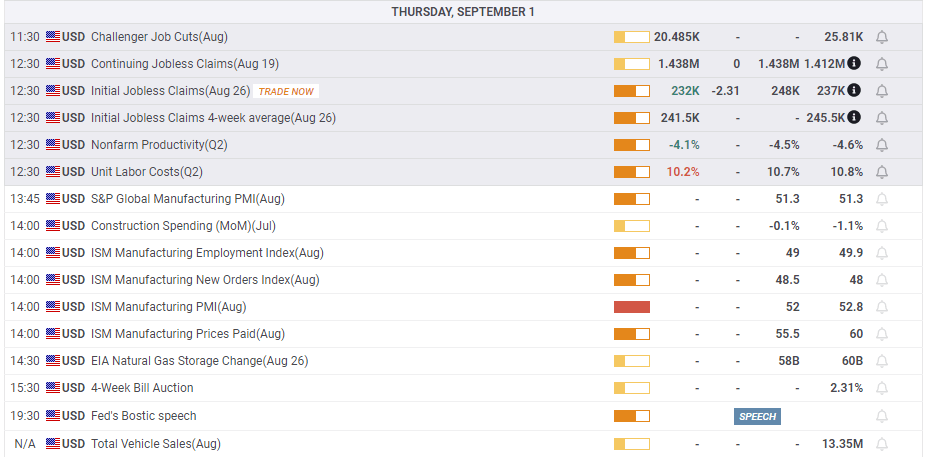
Task: Click the bell icon for Challenger Job Cuts
Action: 881,37
